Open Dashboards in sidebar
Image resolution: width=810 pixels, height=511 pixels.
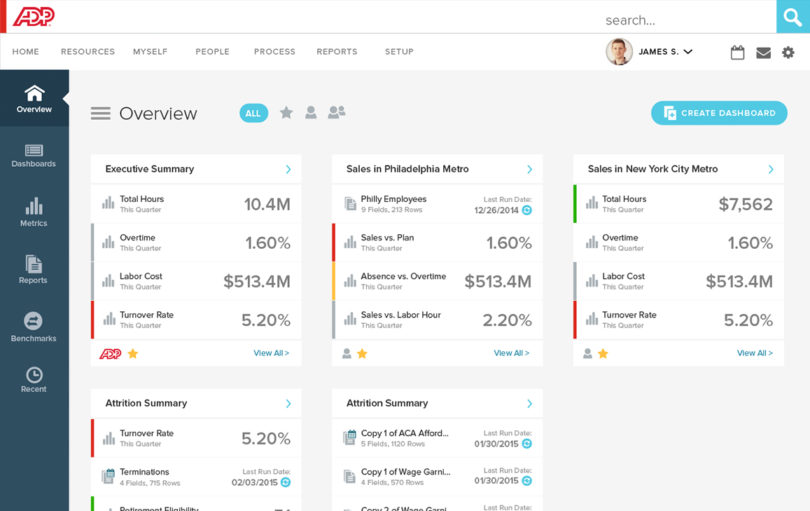pyautogui.click(x=34, y=156)
